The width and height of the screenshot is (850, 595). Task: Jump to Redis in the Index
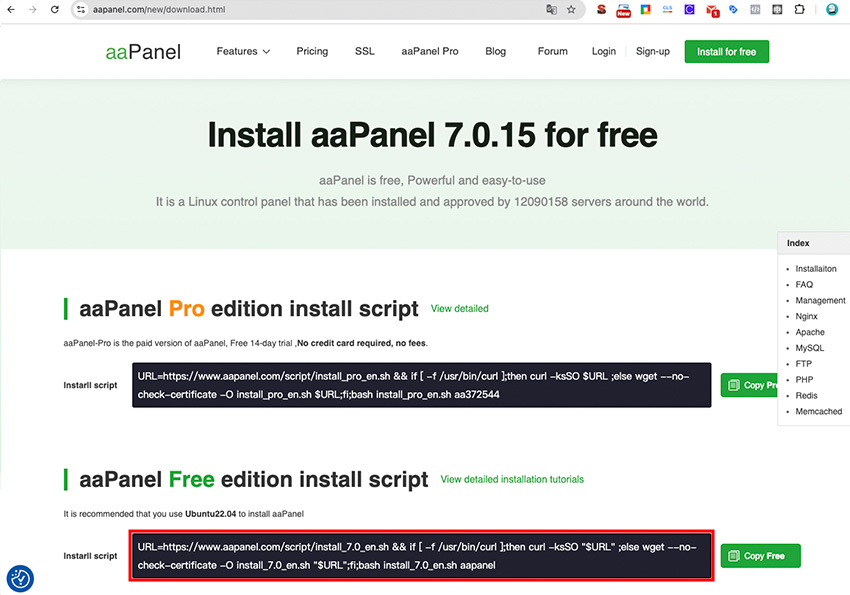tap(806, 396)
